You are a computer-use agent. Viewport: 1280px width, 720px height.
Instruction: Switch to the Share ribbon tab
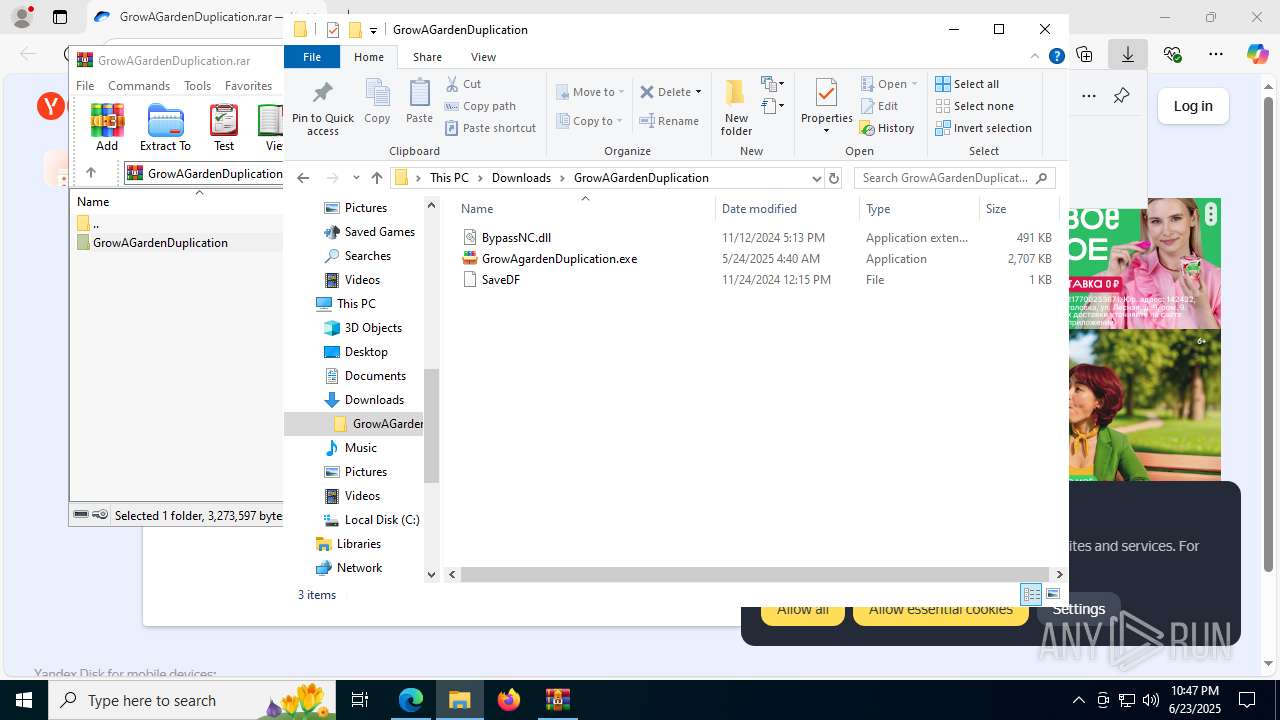[x=427, y=57]
